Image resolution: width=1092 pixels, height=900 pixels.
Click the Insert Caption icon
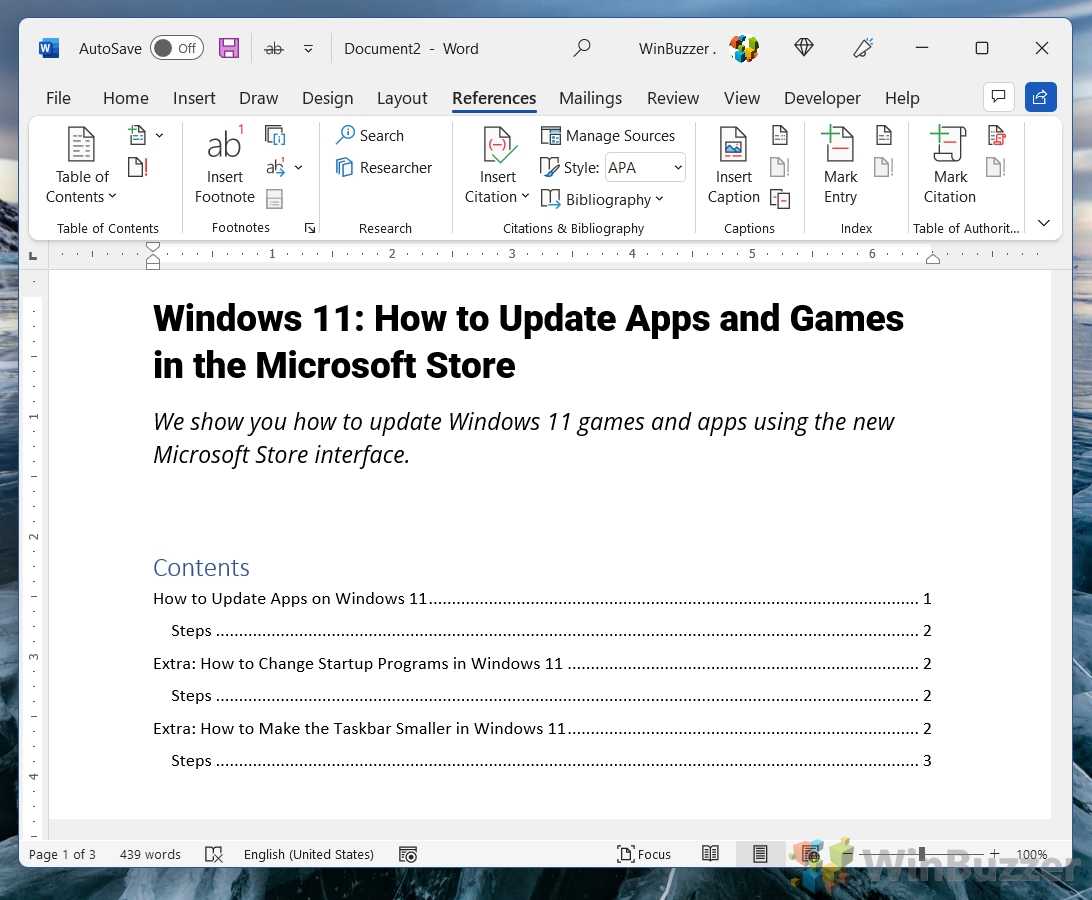(x=733, y=146)
